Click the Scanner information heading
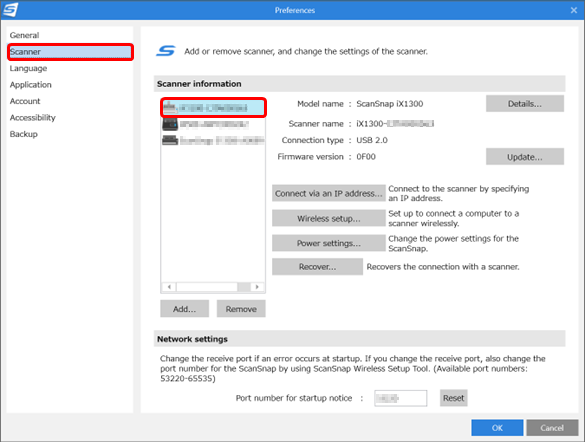The height and width of the screenshot is (442, 585). 199,84
